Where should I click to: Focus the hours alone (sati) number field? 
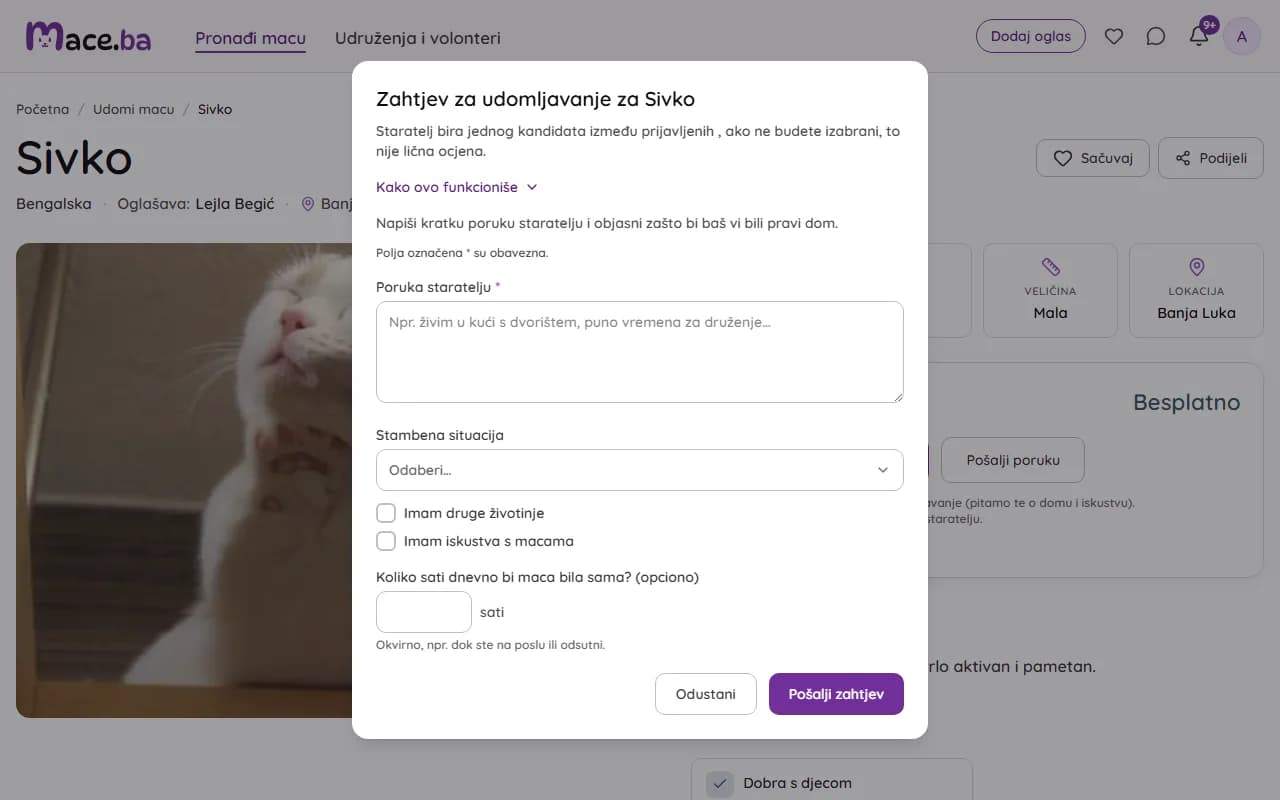(x=424, y=612)
